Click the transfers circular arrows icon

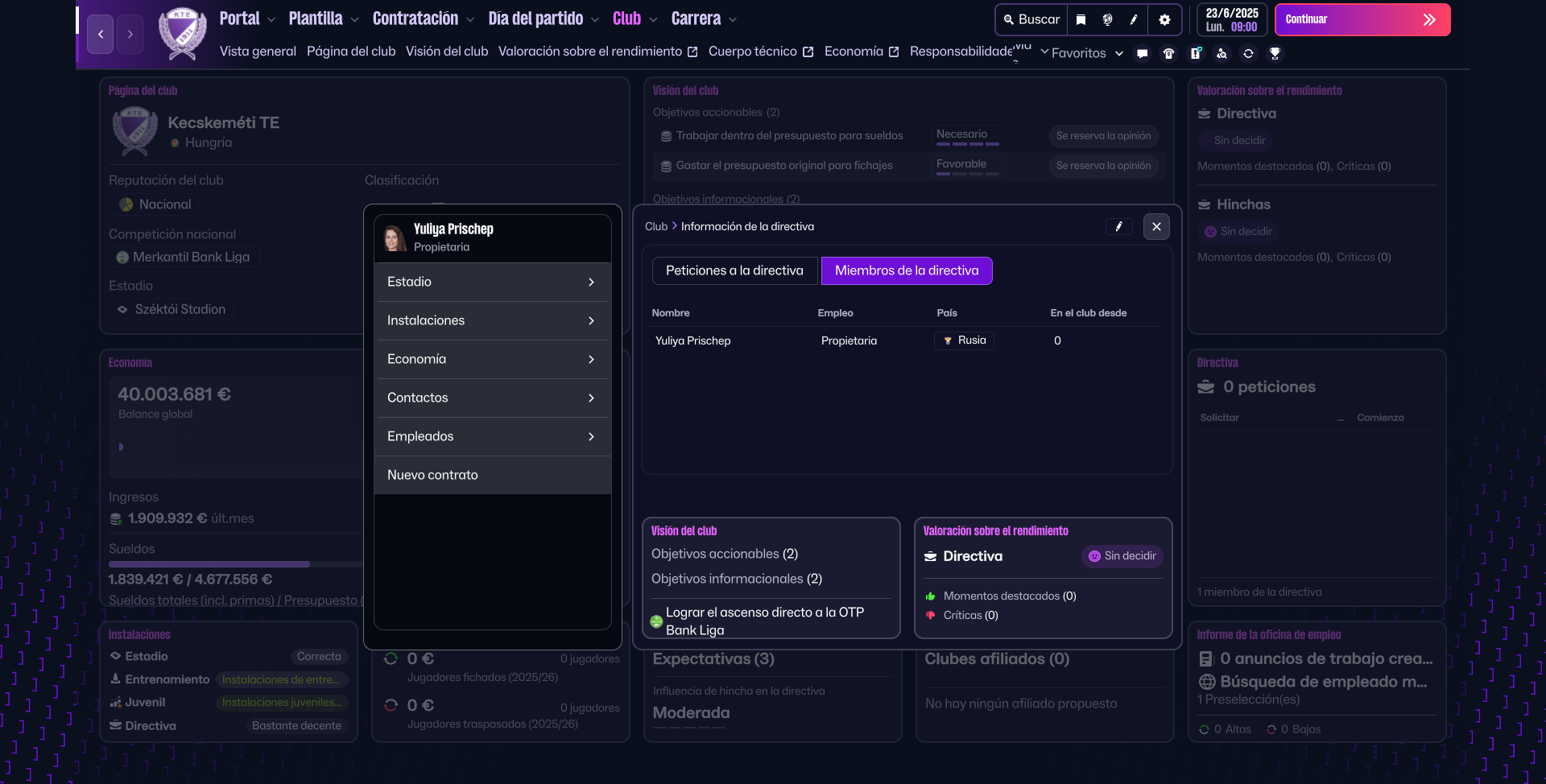pos(1248,54)
